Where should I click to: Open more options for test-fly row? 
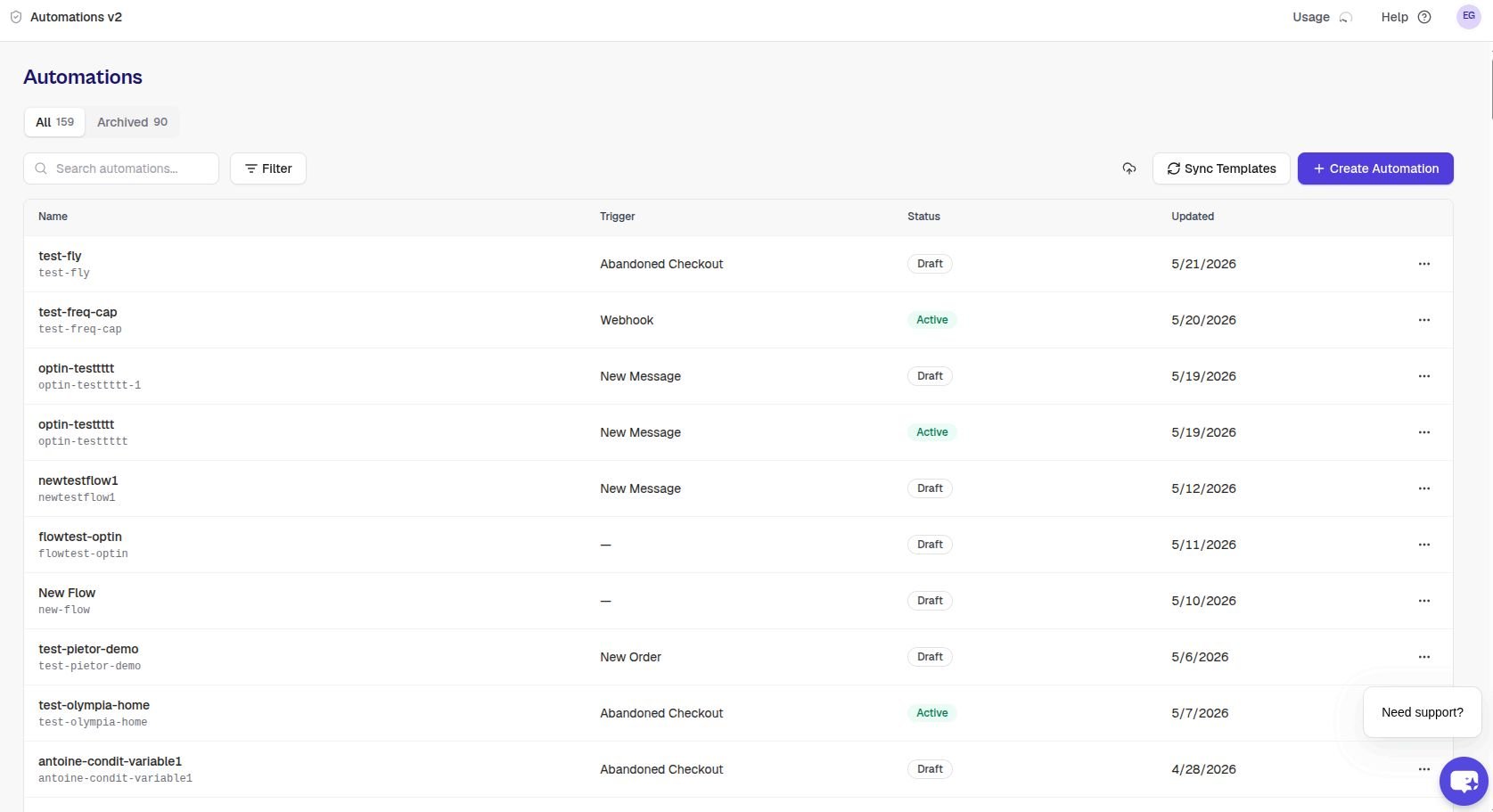[x=1424, y=264]
